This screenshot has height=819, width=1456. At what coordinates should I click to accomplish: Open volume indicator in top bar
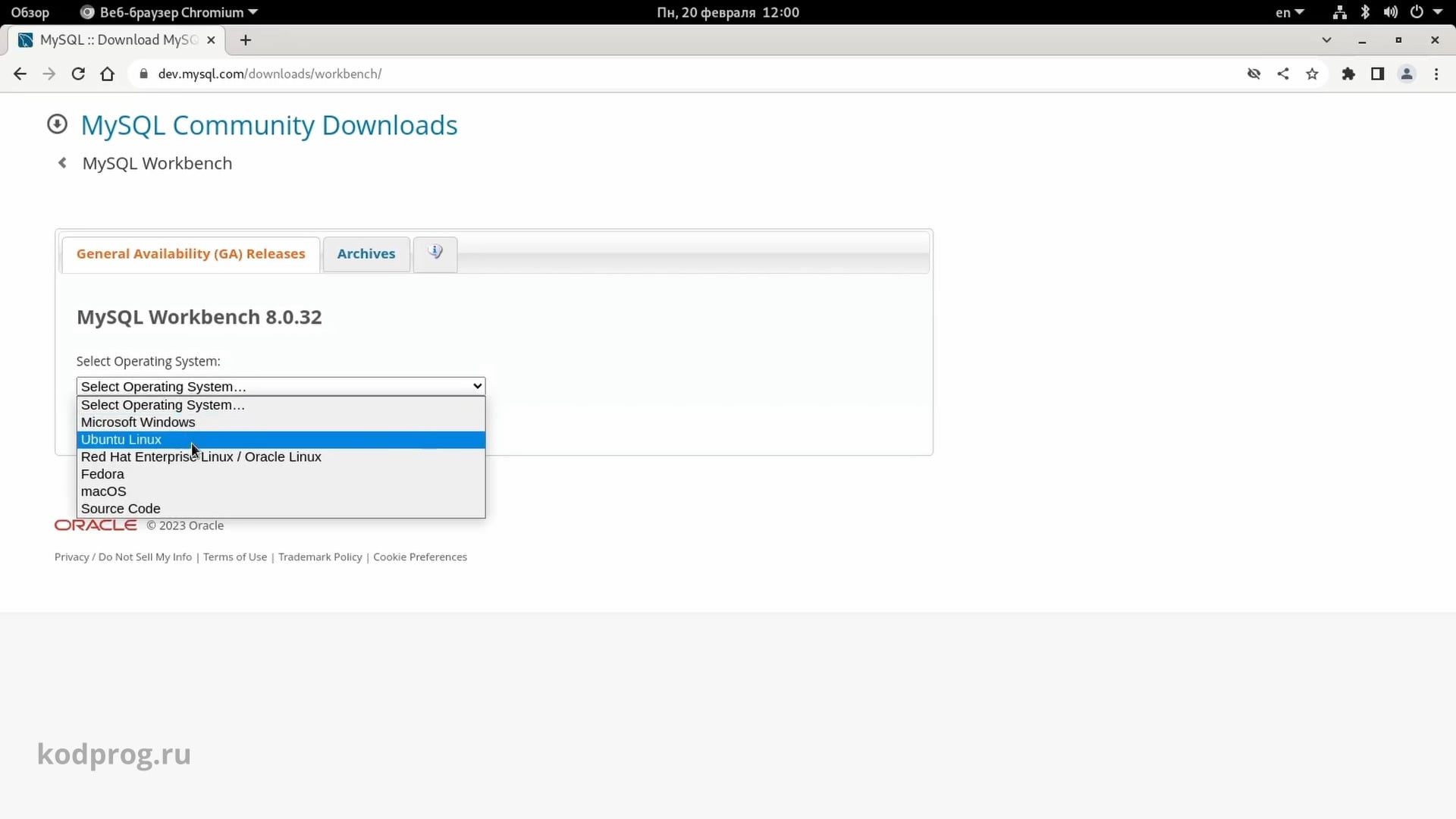[x=1390, y=12]
